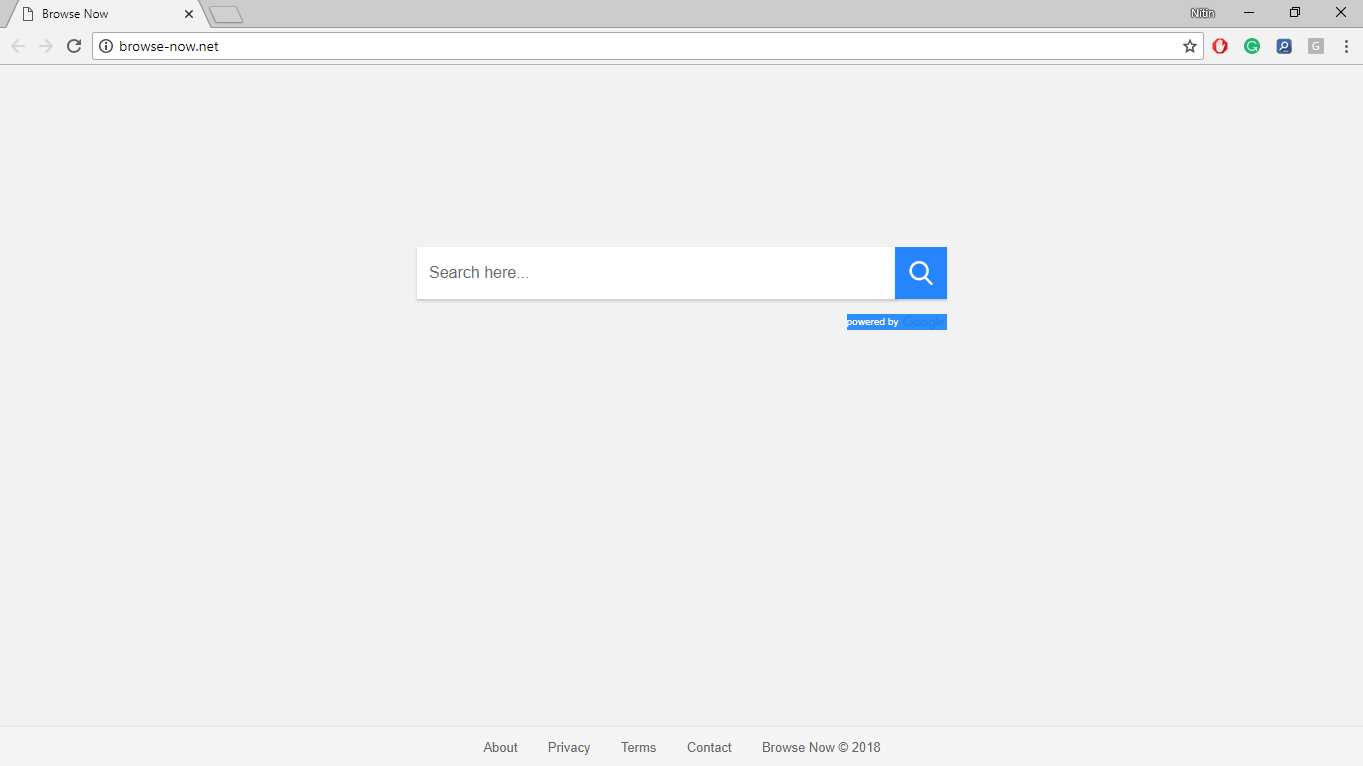Image resolution: width=1363 pixels, height=766 pixels.
Task: Open the Grammarly extension
Action: click(x=1252, y=46)
